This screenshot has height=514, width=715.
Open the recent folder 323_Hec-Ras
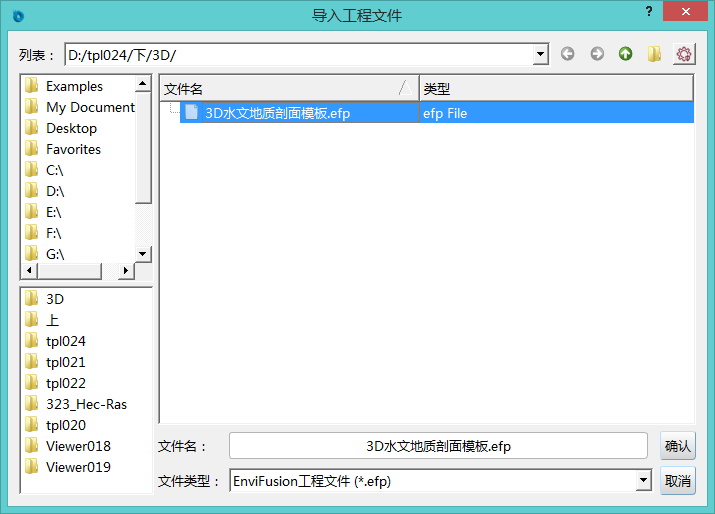pyautogui.click(x=86, y=404)
